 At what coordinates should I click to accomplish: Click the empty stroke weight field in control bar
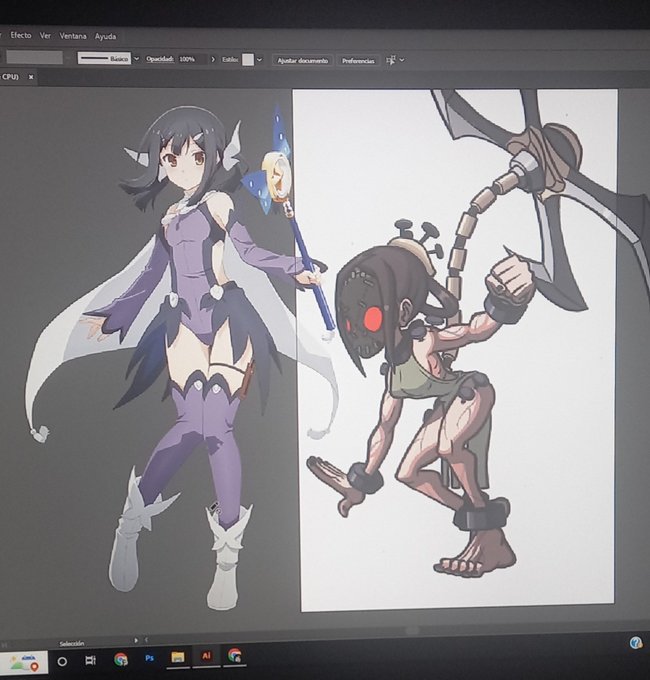tap(34, 57)
